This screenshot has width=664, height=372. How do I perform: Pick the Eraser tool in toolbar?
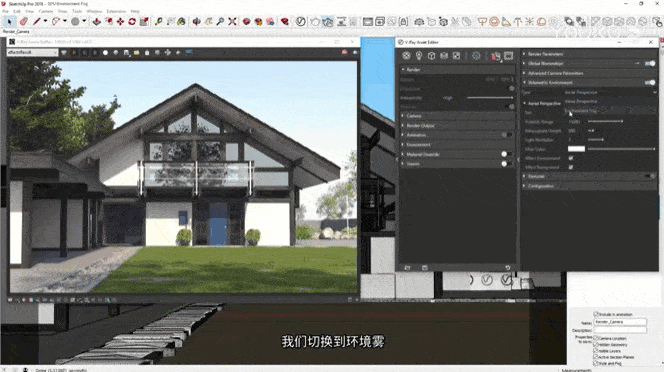[24, 22]
